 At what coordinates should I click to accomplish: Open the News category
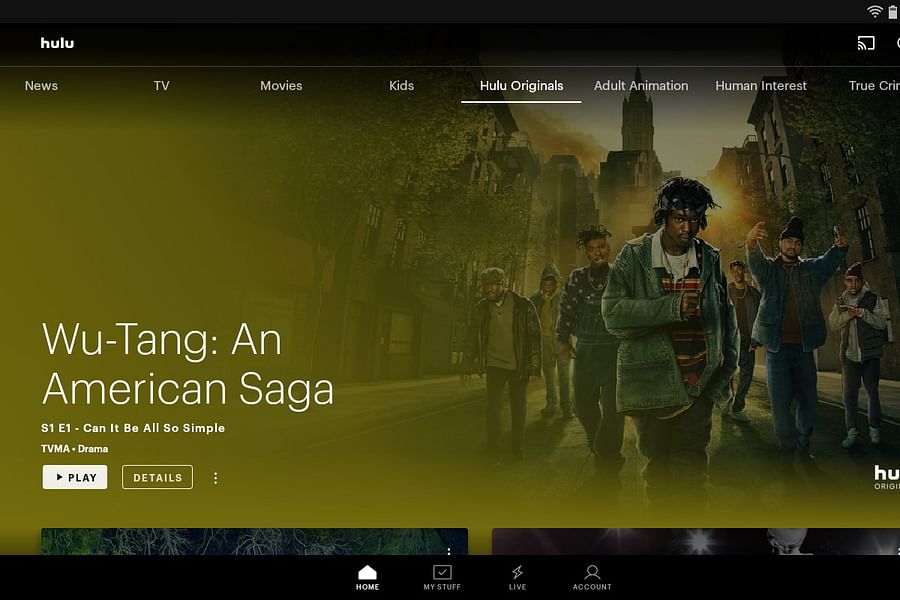click(x=41, y=86)
